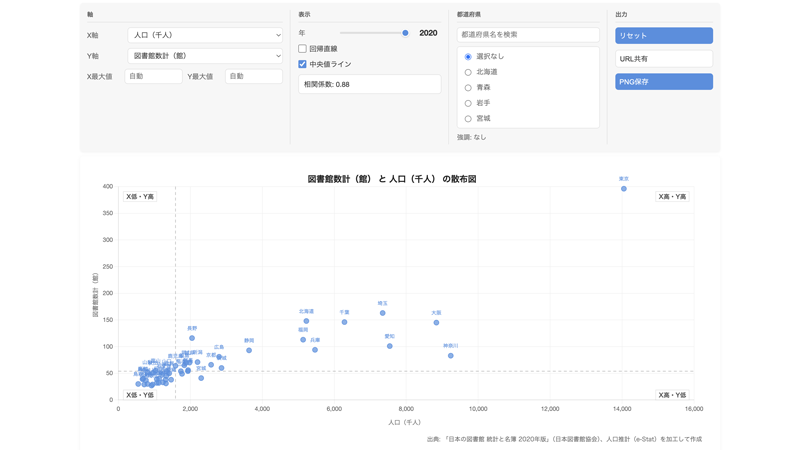
Task: Click the Y最大値 input field
Action: pyautogui.click(x=254, y=76)
